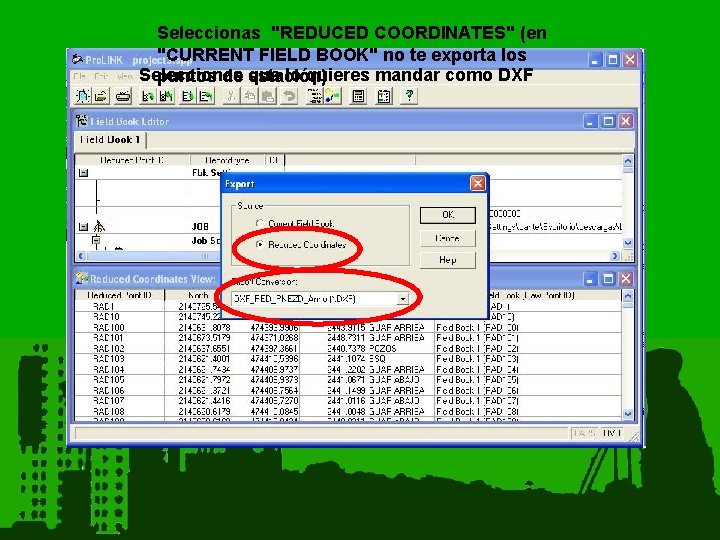Click the Copy toolbar icon

(x=249, y=96)
